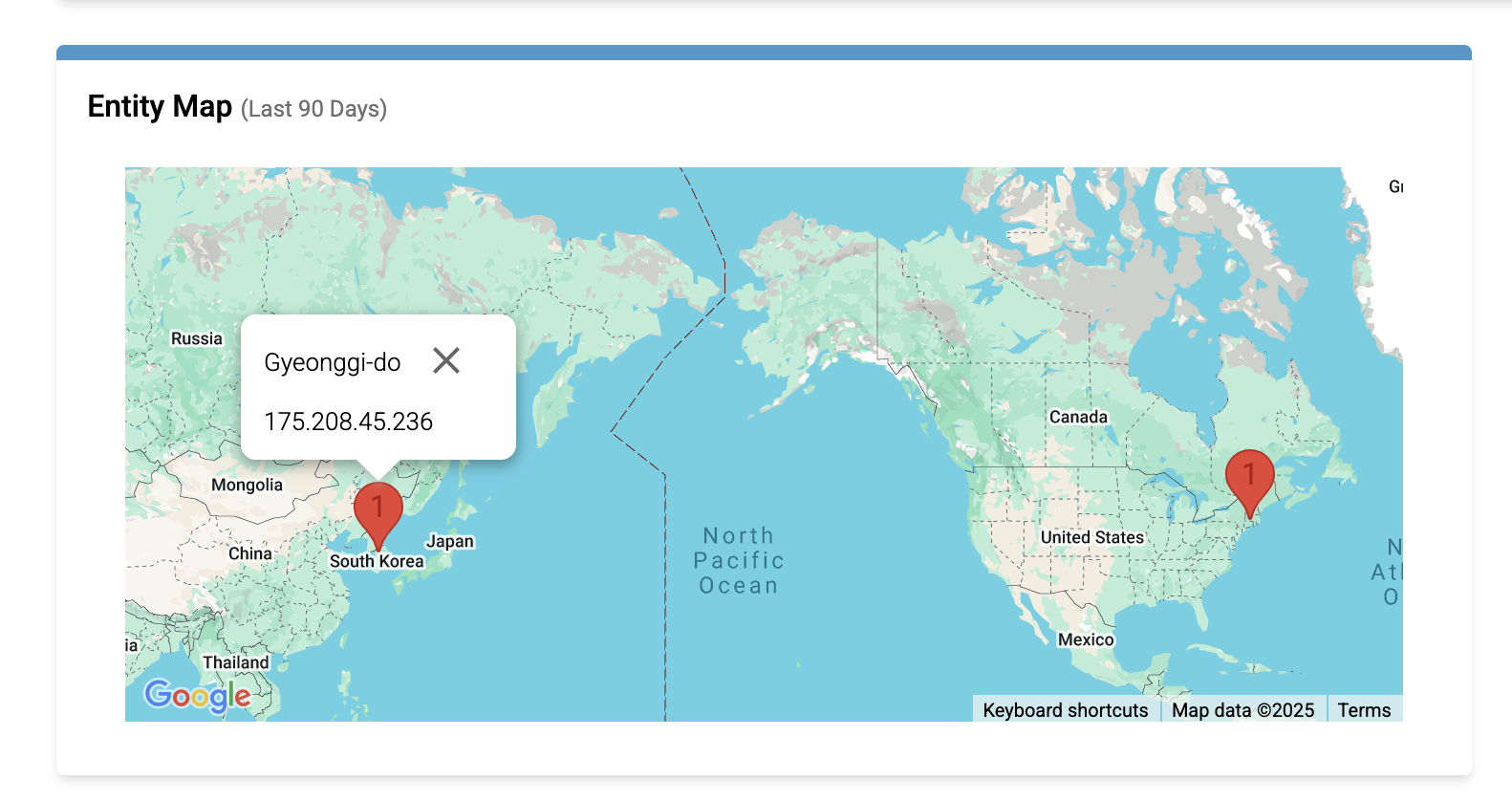1512x801 pixels.
Task: Click the Mexico label on the map
Action: (1086, 639)
